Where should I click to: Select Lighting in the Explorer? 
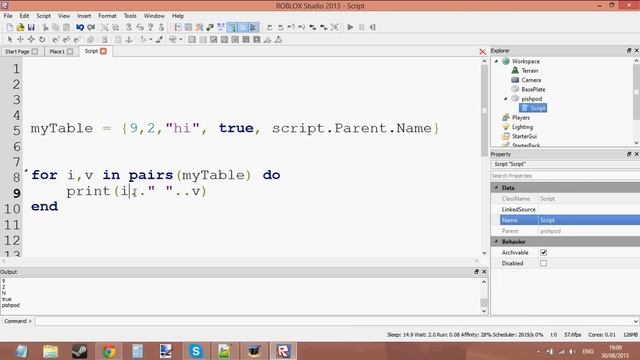pos(522,127)
